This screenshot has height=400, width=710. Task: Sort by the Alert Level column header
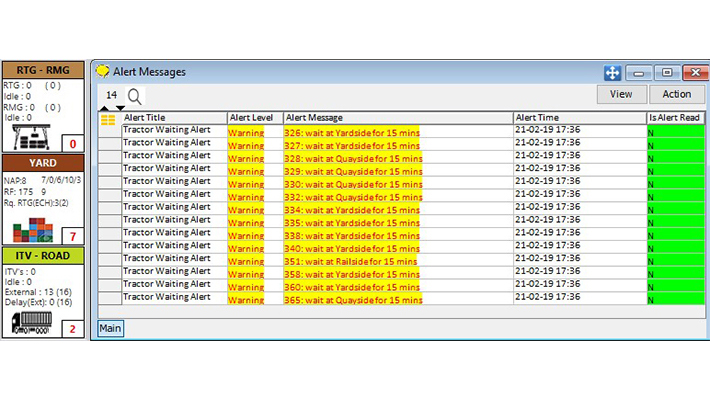tap(254, 118)
